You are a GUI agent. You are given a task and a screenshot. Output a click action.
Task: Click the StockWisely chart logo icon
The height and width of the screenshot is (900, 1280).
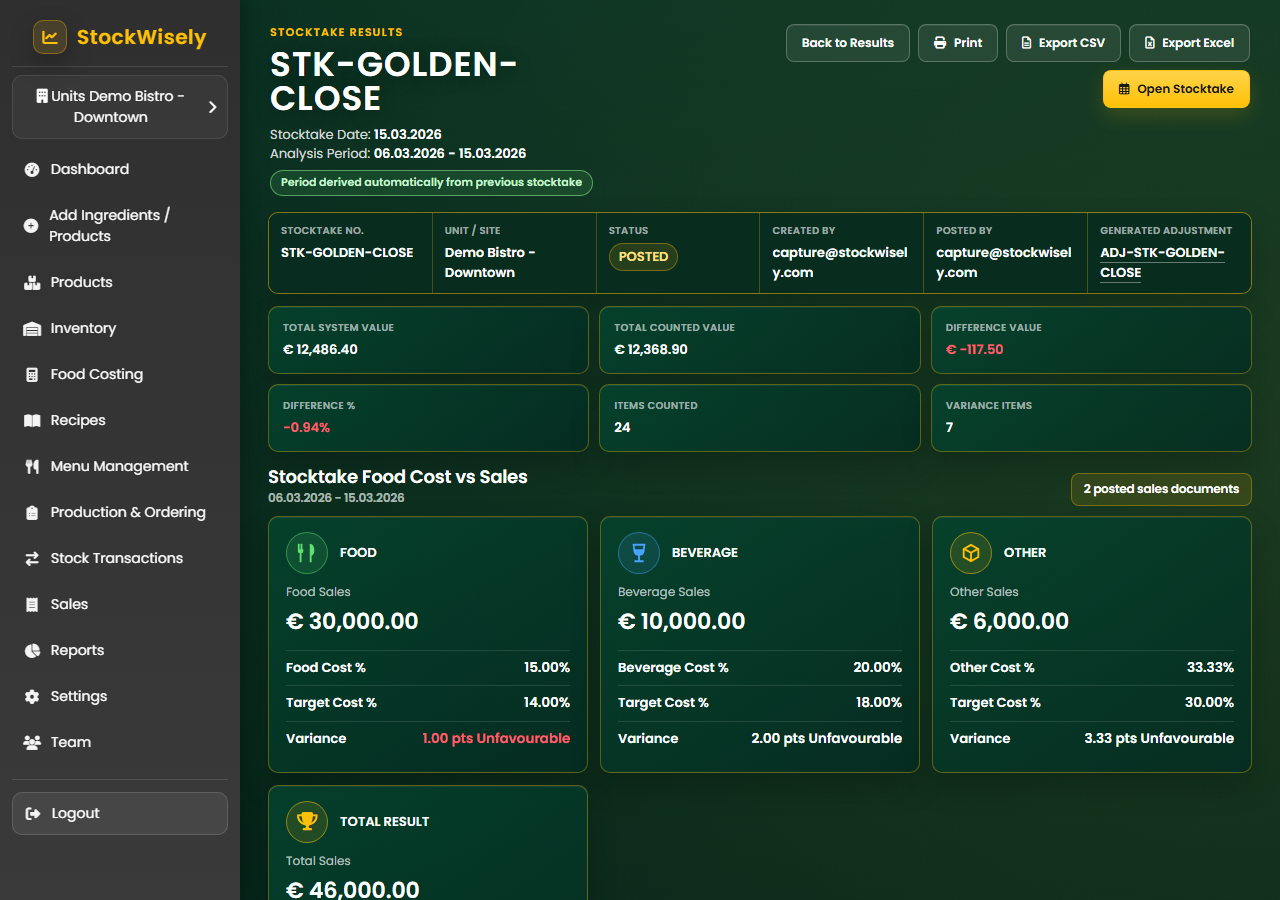pyautogui.click(x=50, y=37)
